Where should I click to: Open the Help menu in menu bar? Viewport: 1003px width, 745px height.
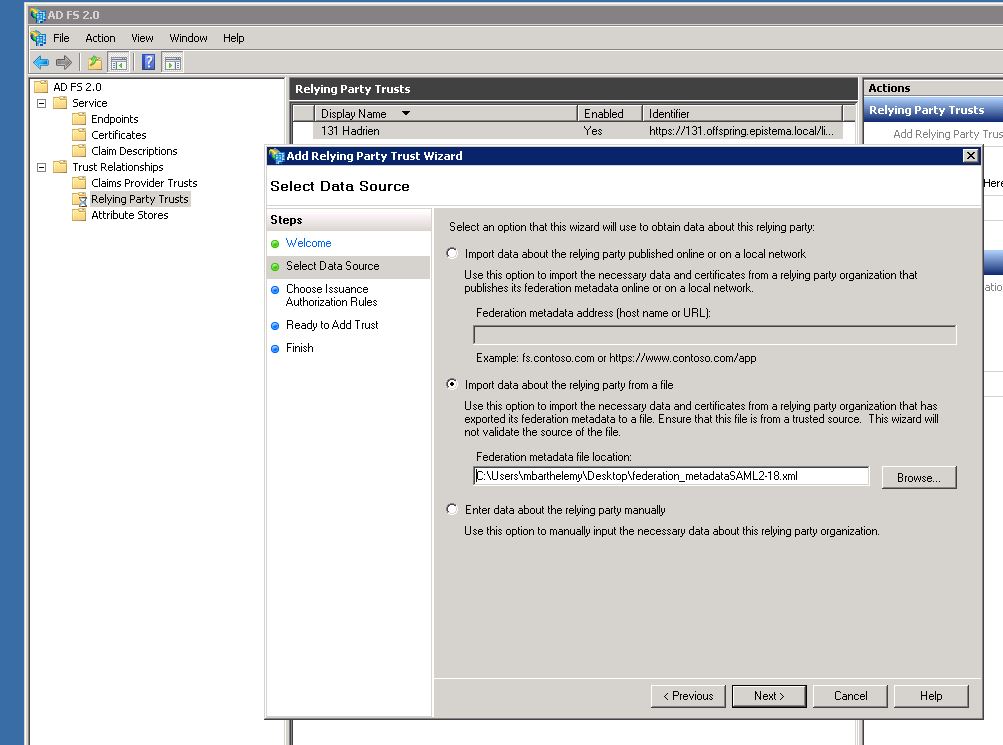pyautogui.click(x=233, y=38)
